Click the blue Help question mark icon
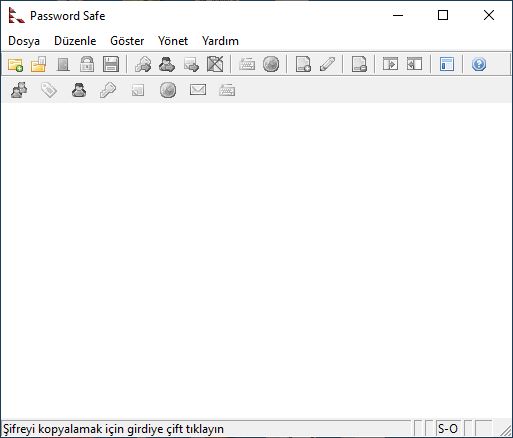Viewport: 513px width, 438px height. coord(479,64)
